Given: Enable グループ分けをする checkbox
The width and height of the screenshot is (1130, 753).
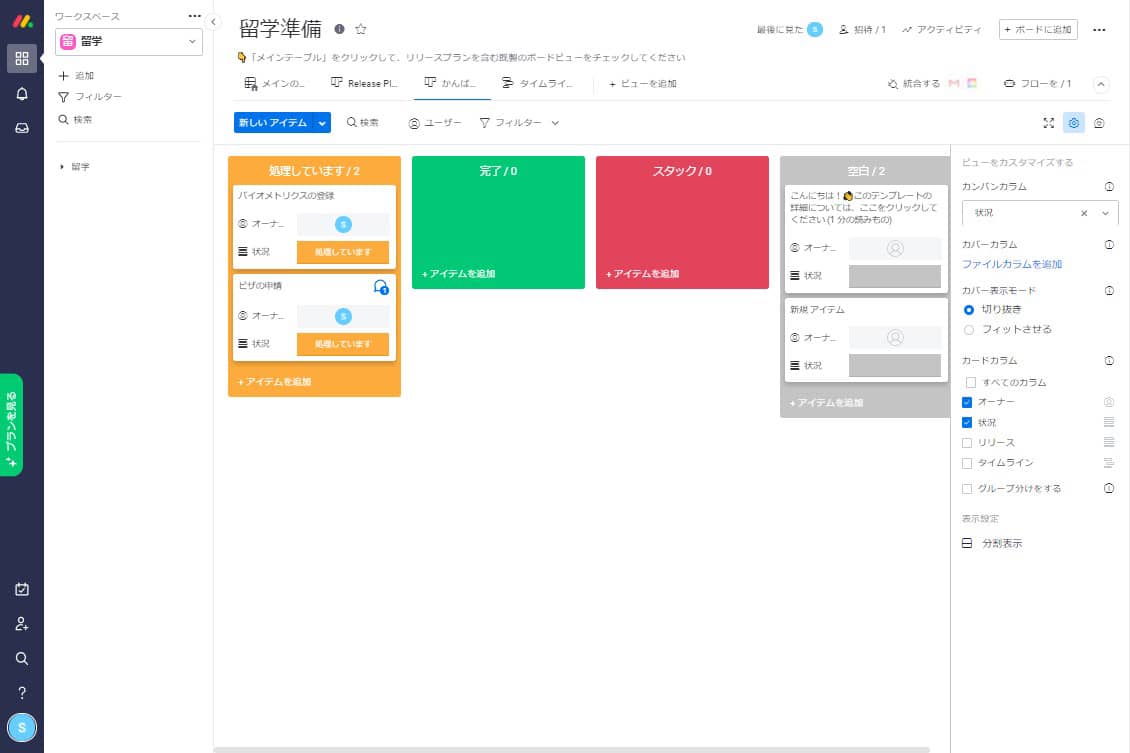Looking at the screenshot, I should point(967,489).
